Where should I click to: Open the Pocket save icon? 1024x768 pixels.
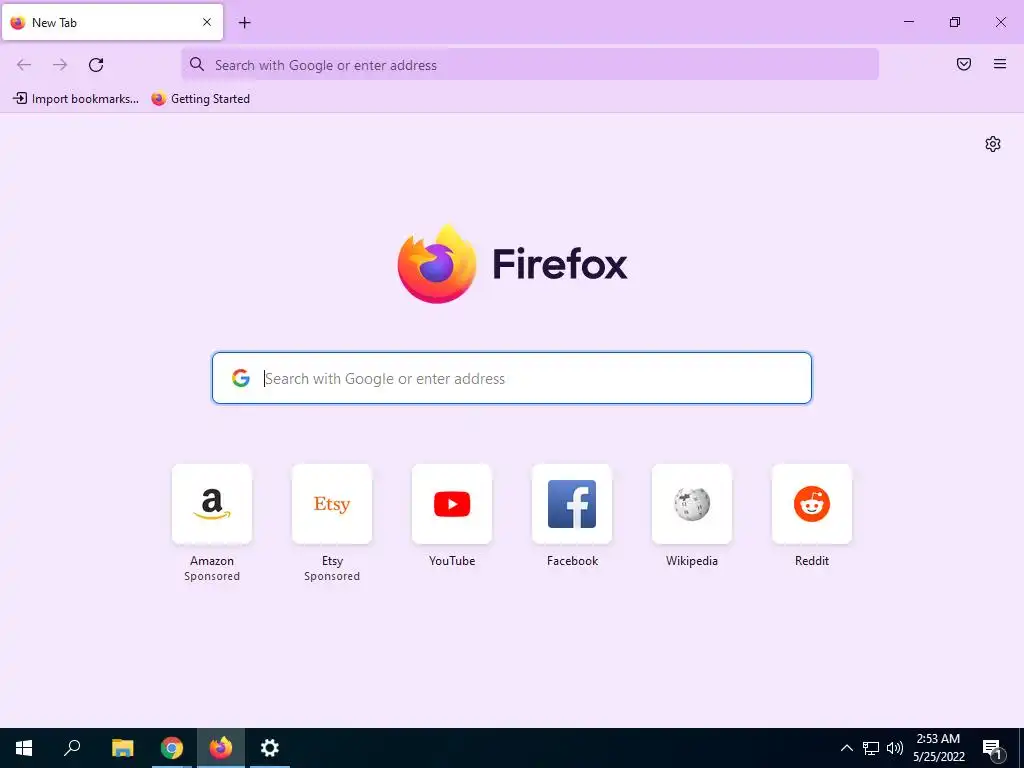coord(964,64)
